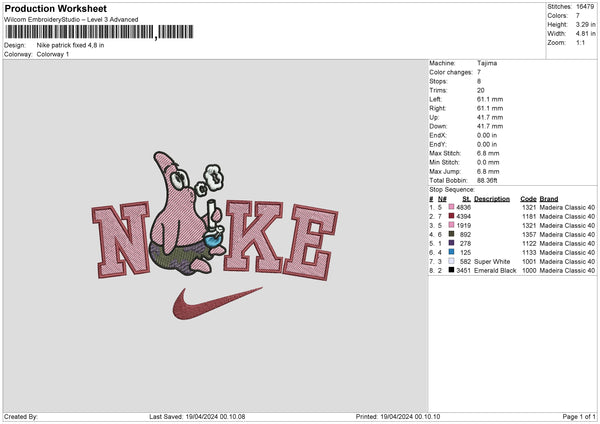Click the letter E in the design preview
This screenshot has height=424, width=600.
[x=311, y=242]
